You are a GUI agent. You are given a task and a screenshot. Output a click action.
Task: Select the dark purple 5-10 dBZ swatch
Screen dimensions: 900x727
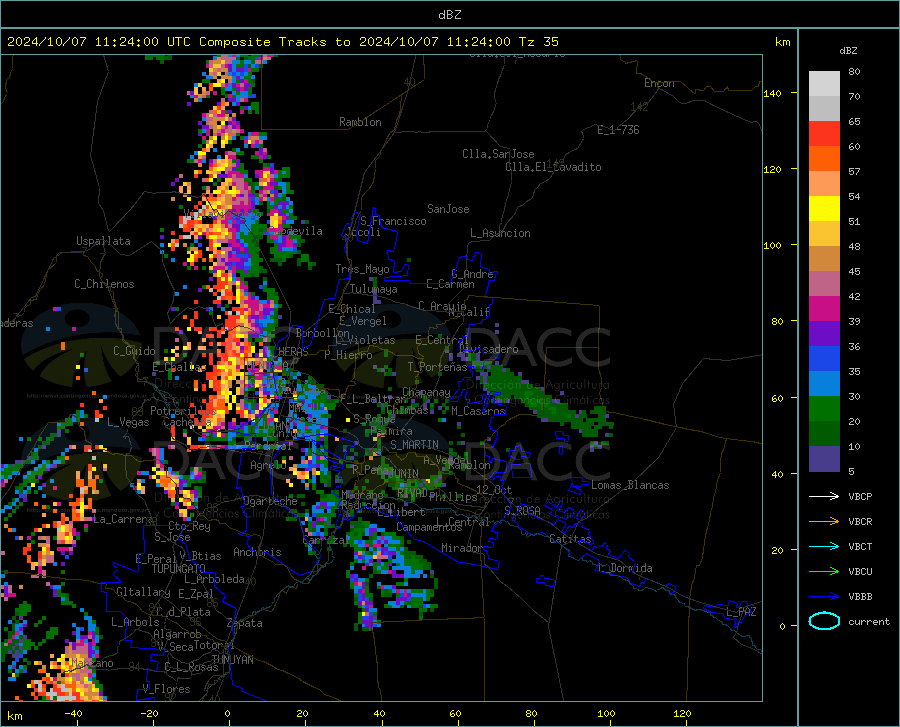pos(824,458)
